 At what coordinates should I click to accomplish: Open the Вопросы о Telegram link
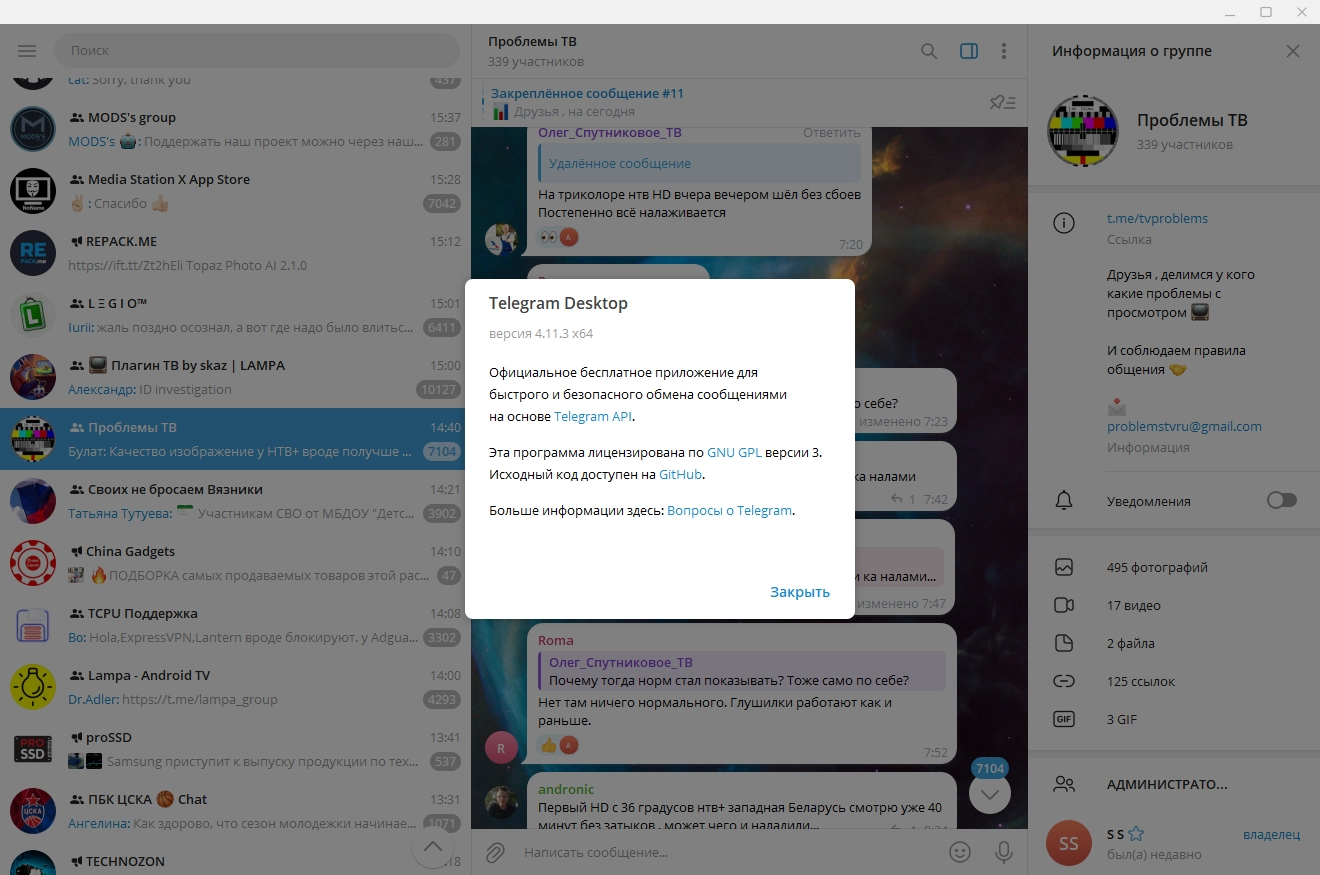coord(729,510)
